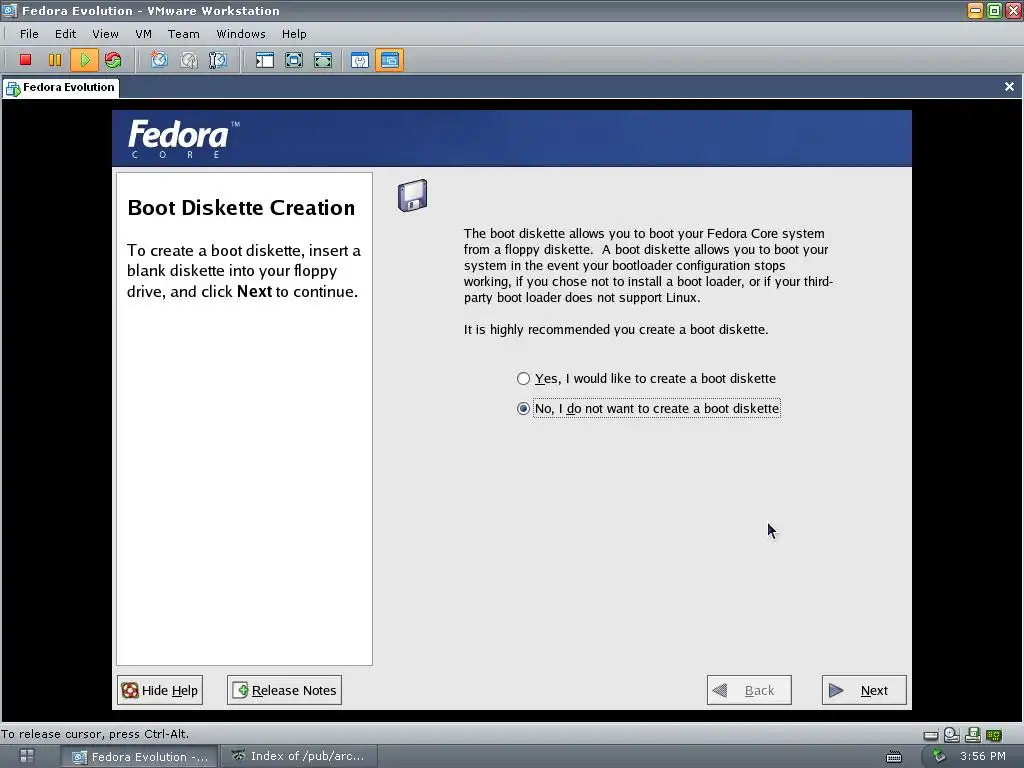Screen dimensions: 1024x768
Task: Toggle the sidebar panel toolbar icon
Action: click(264, 60)
